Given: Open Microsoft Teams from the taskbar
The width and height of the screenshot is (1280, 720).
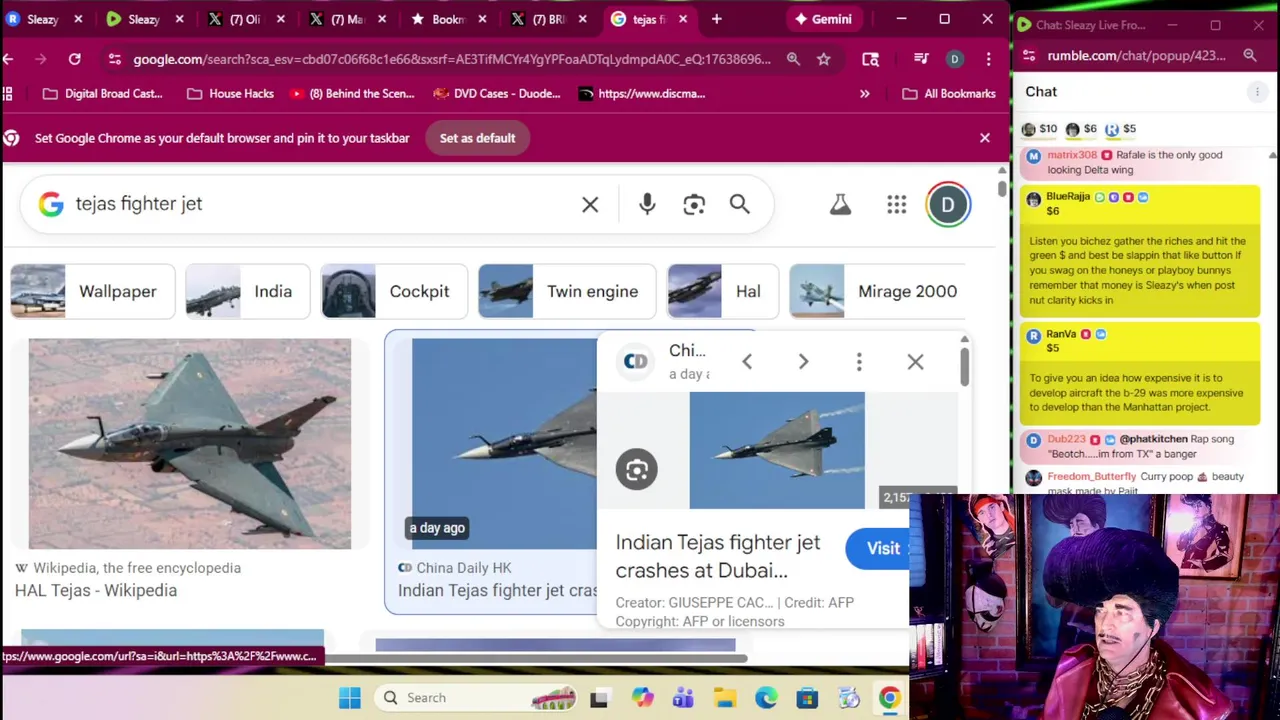Looking at the screenshot, I should point(683,698).
